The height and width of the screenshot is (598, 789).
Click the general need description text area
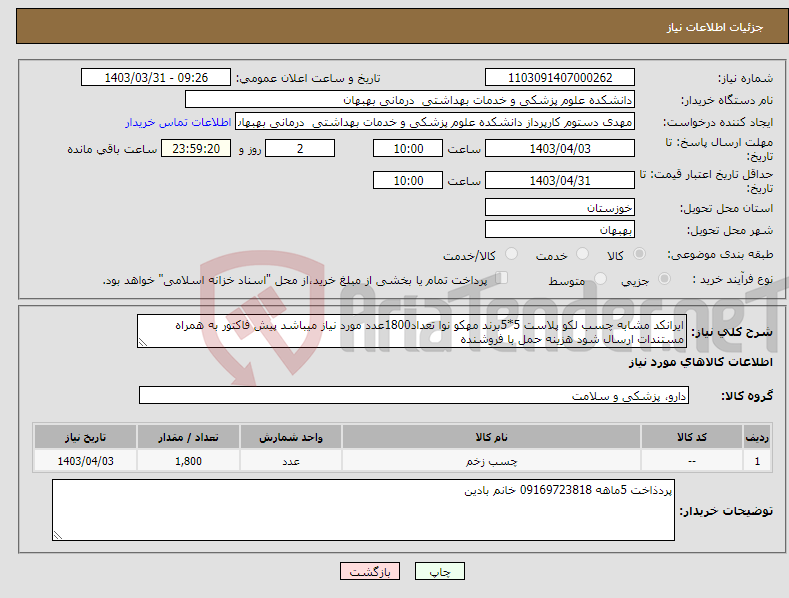412,331
